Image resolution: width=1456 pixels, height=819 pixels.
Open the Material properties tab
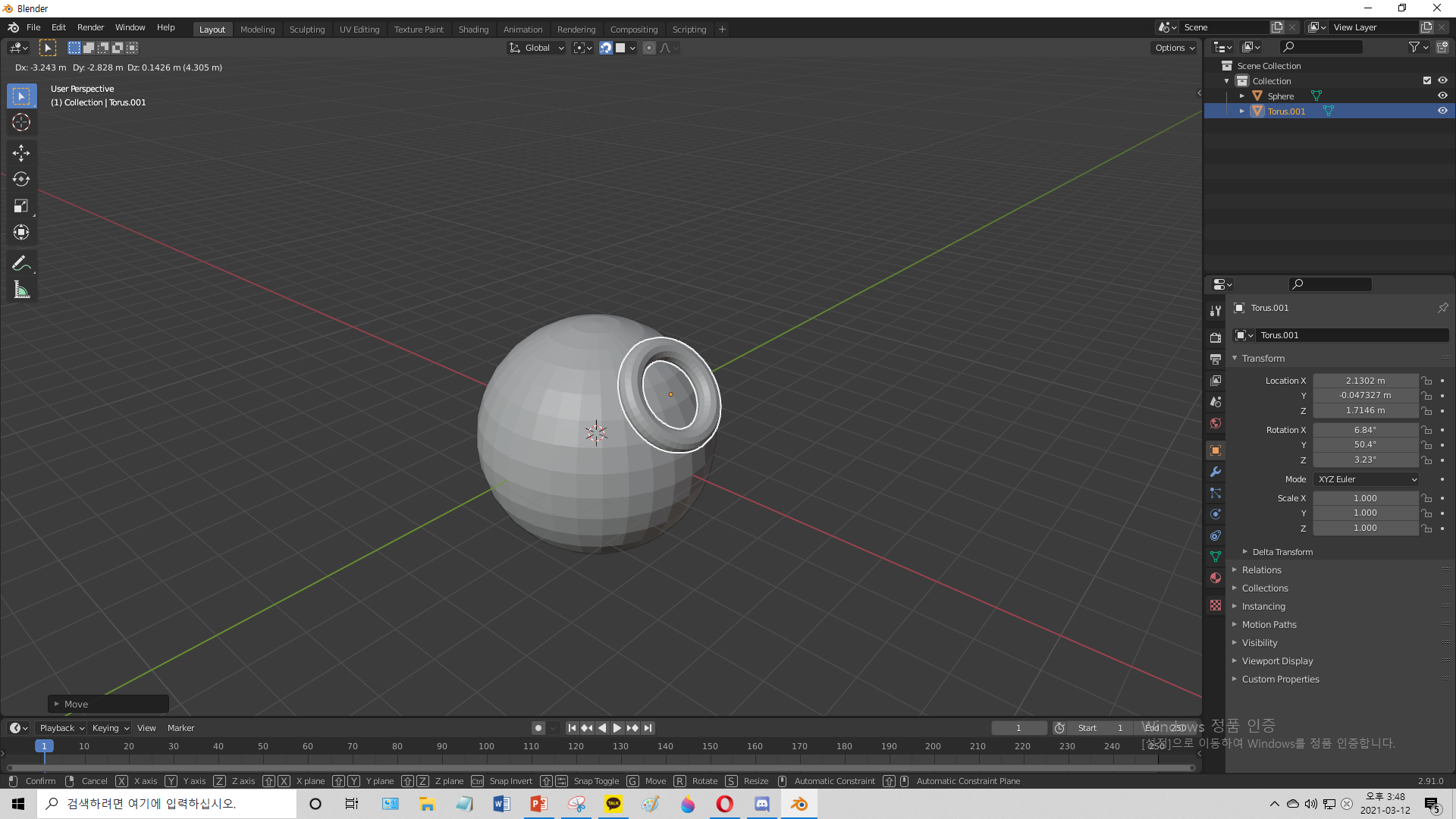tap(1216, 578)
